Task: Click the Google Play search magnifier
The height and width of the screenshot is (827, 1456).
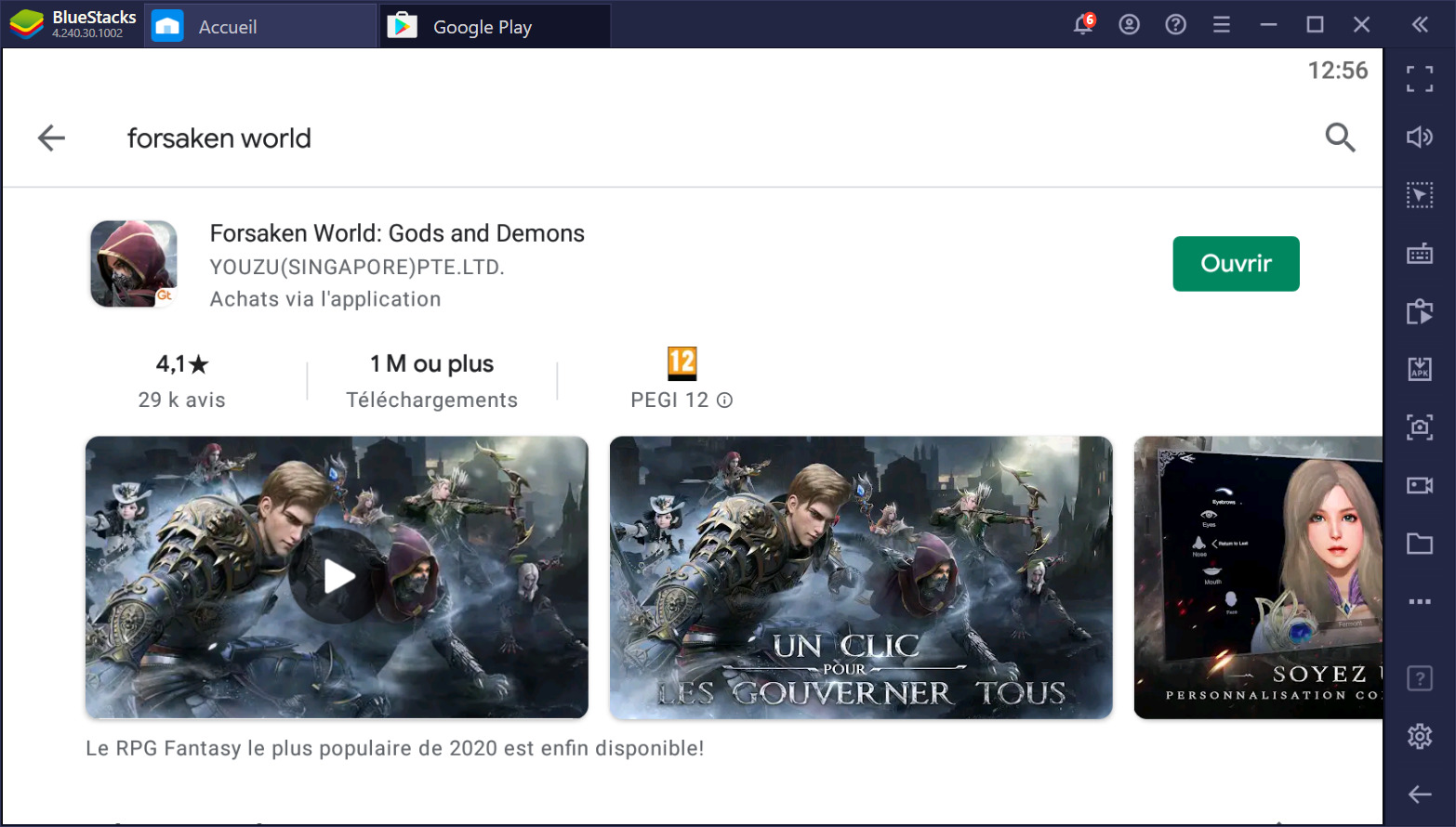Action: [1340, 138]
